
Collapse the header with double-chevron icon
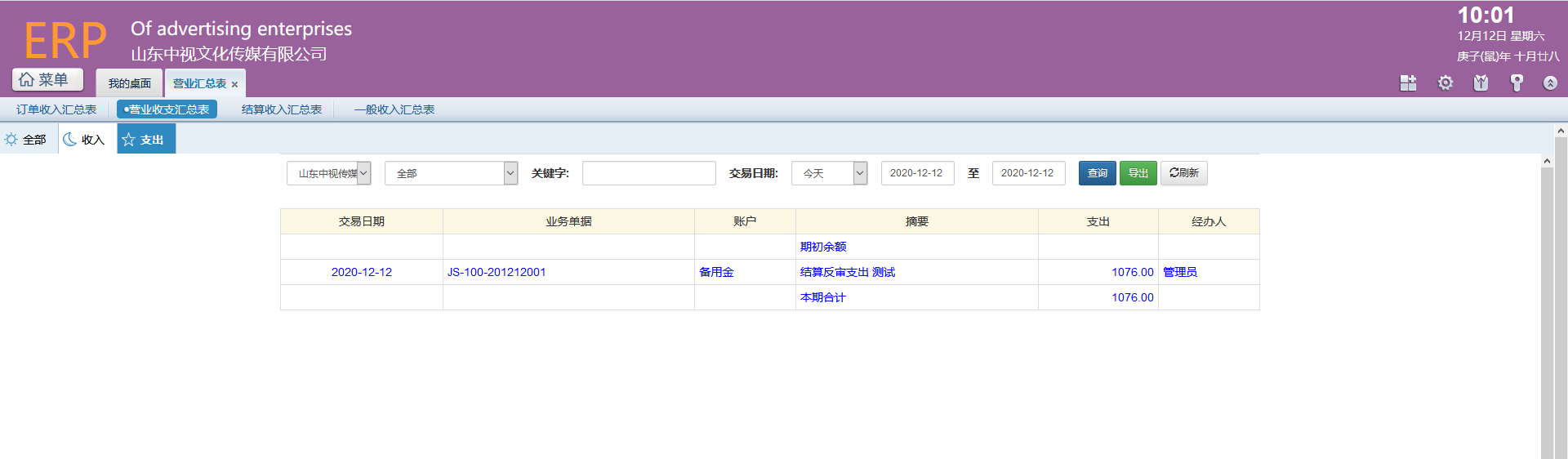point(1550,83)
